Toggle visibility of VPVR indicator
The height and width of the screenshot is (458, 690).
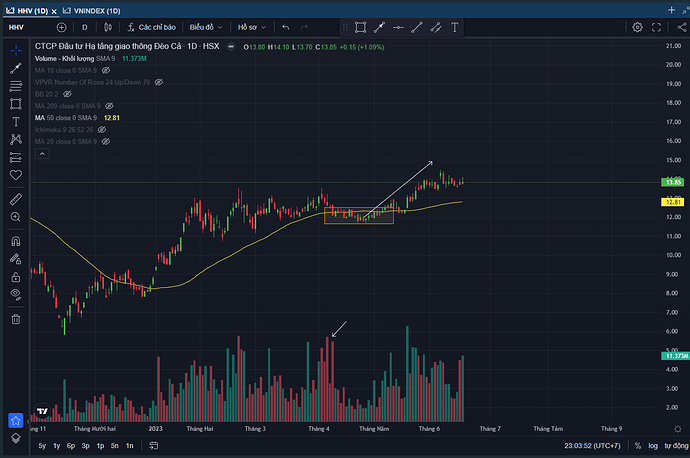(158, 82)
